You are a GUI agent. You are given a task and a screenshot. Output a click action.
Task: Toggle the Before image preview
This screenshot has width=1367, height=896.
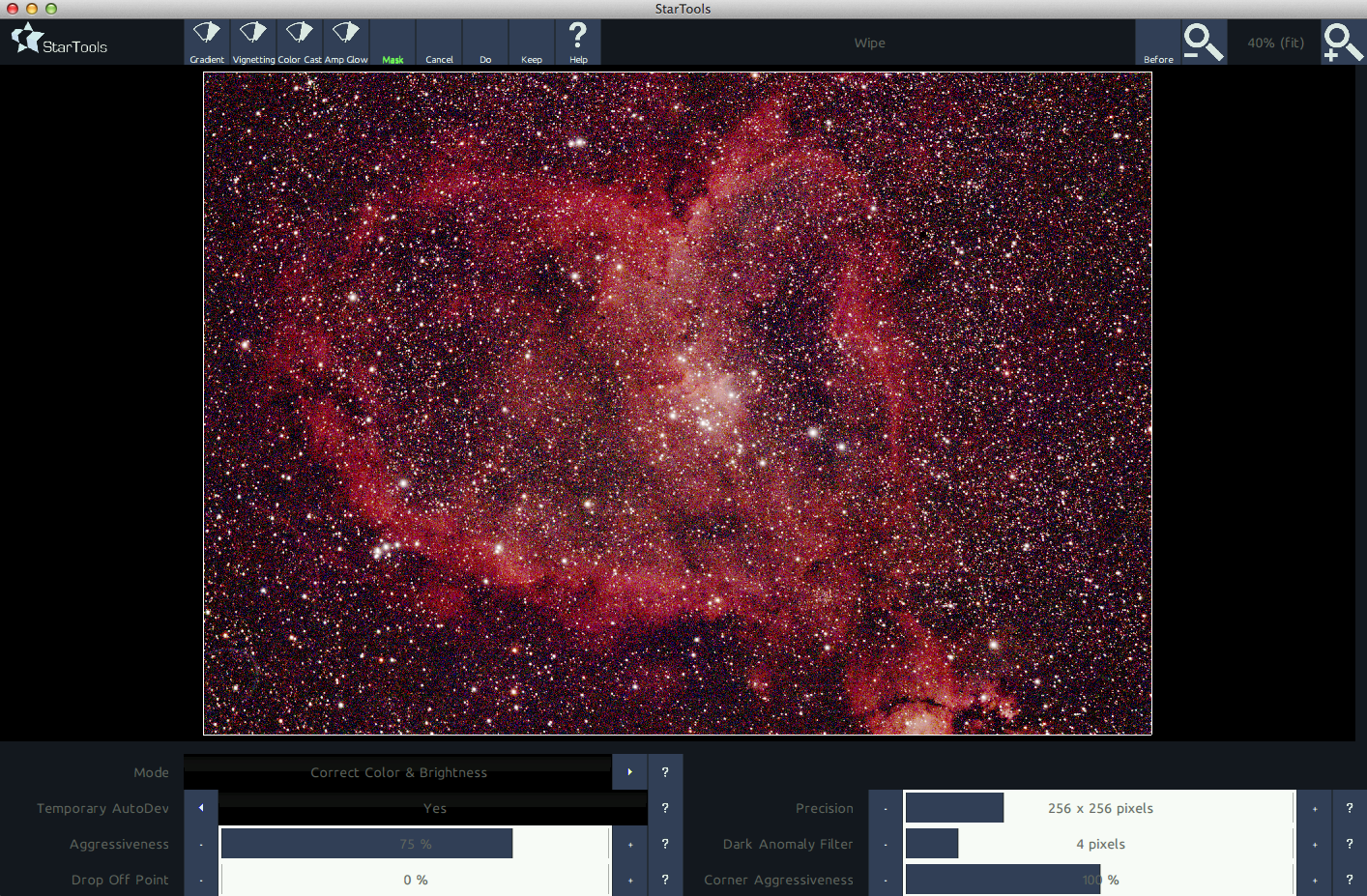(x=1157, y=42)
